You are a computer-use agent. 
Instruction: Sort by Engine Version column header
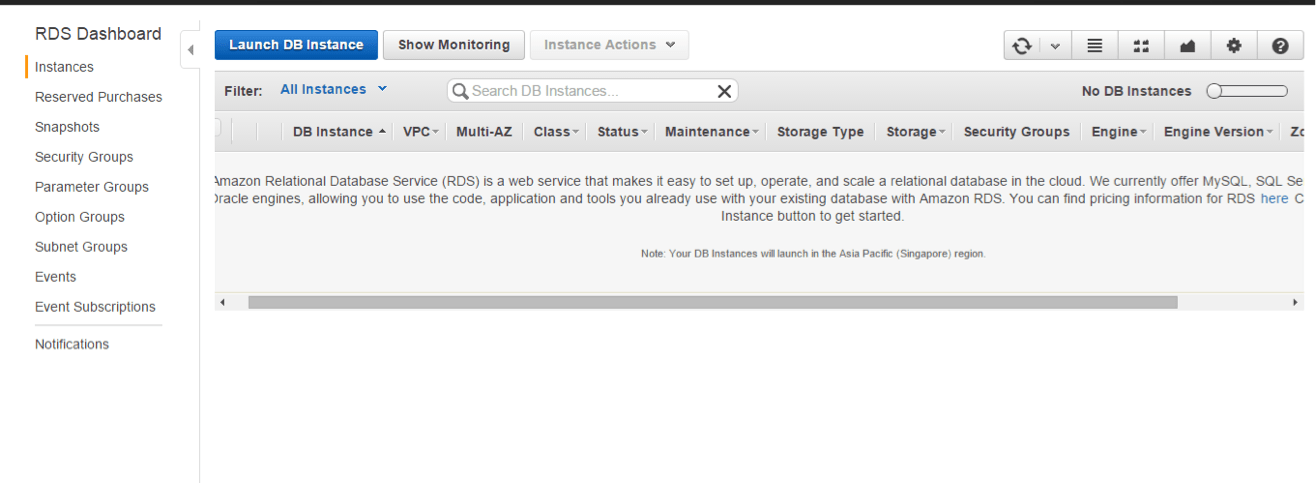click(1218, 132)
